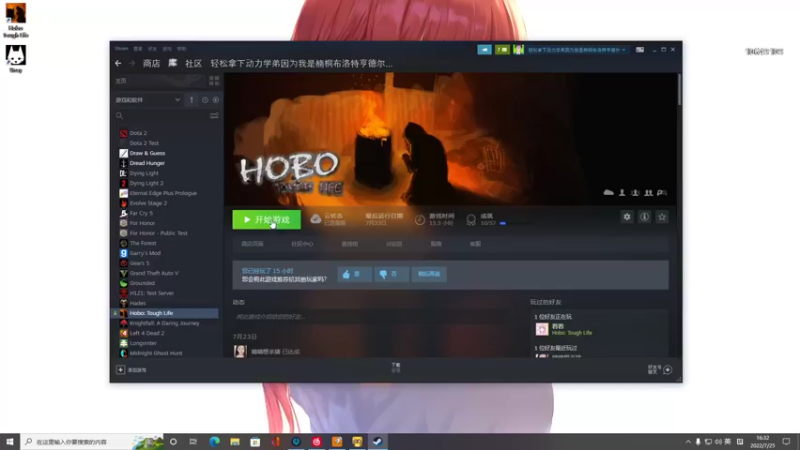This screenshot has width=800, height=450.
Task: Click the Evolve Stage 2 game icon
Action: [123, 203]
